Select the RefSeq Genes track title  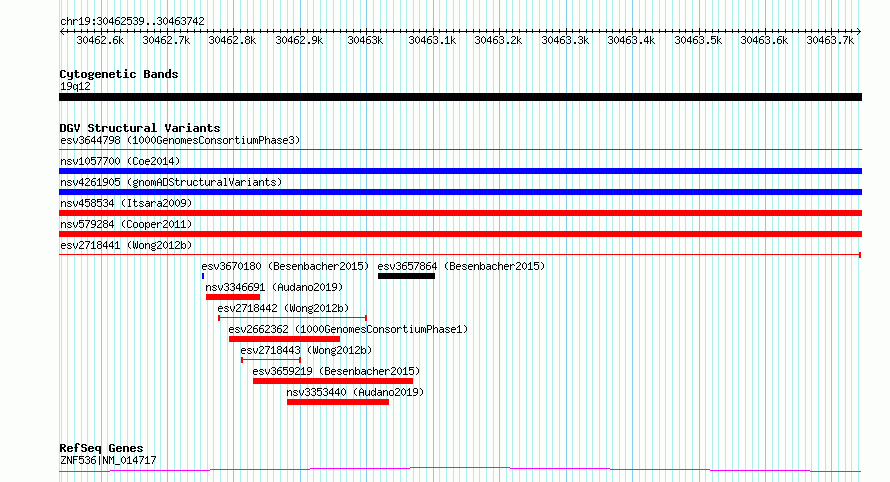click(101, 448)
